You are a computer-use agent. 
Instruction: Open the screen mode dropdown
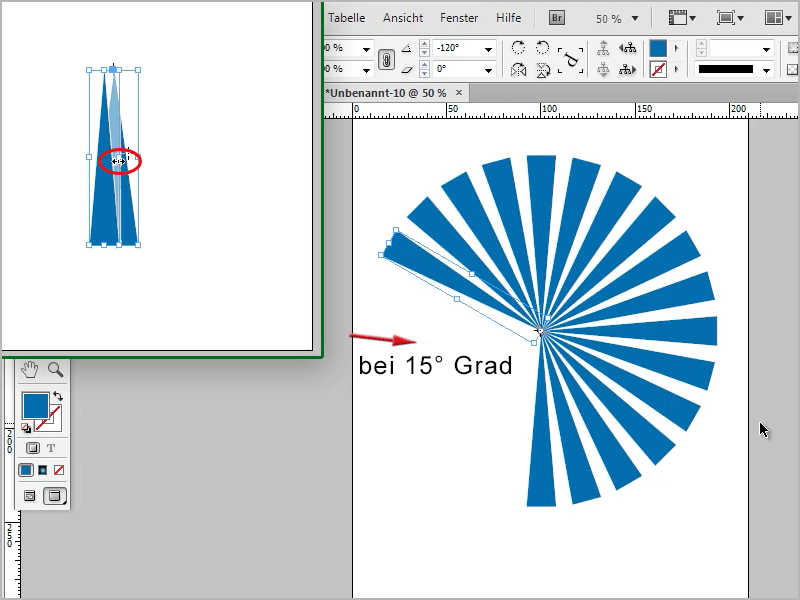[x=730, y=18]
